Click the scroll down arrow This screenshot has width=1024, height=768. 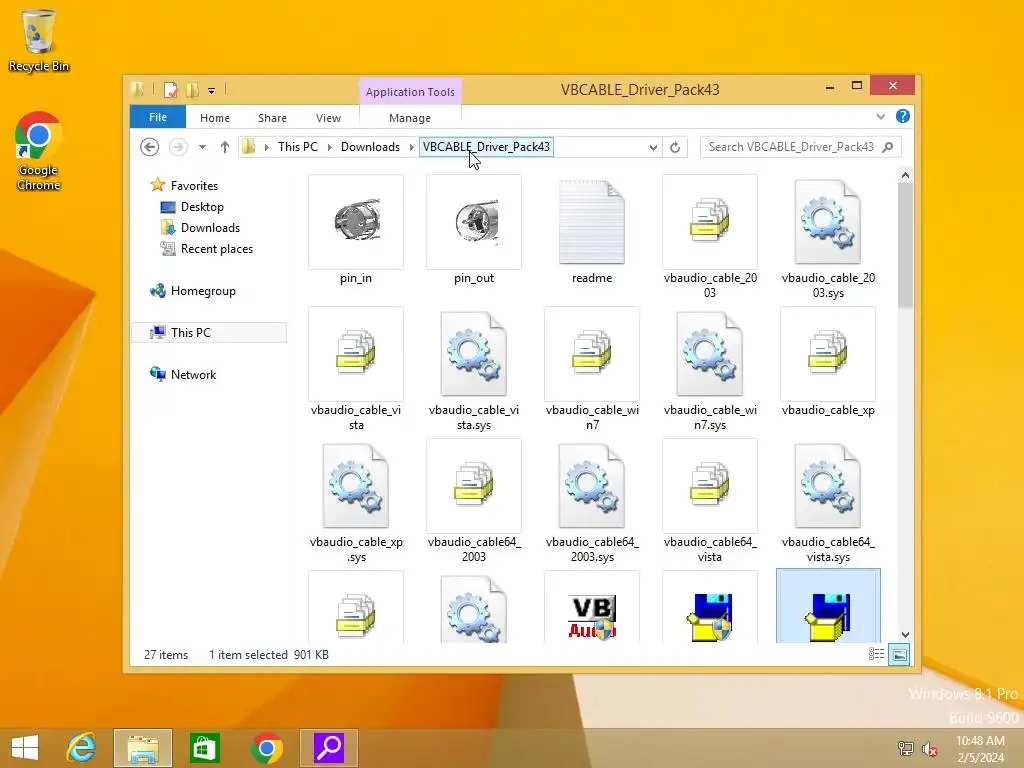tap(905, 634)
